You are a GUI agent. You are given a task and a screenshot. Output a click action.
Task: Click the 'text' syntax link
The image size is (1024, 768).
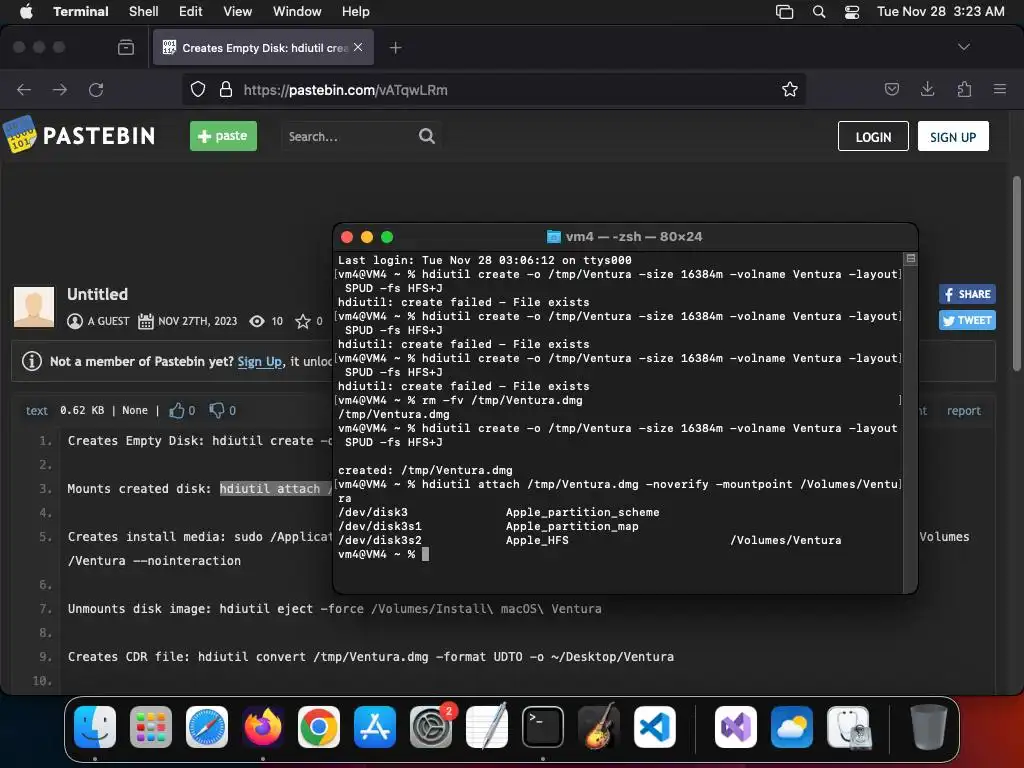37,410
